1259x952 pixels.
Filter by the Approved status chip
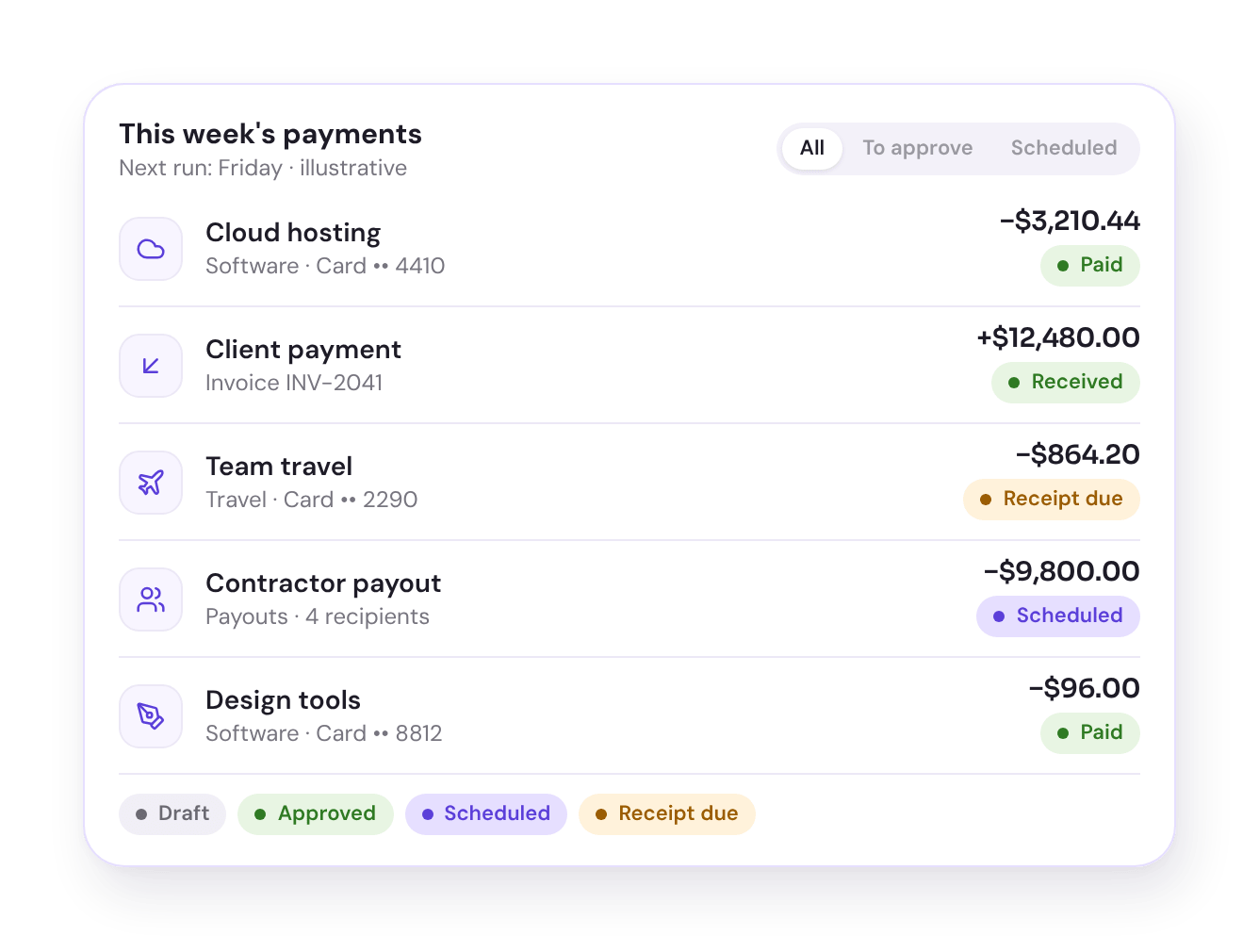click(316, 813)
